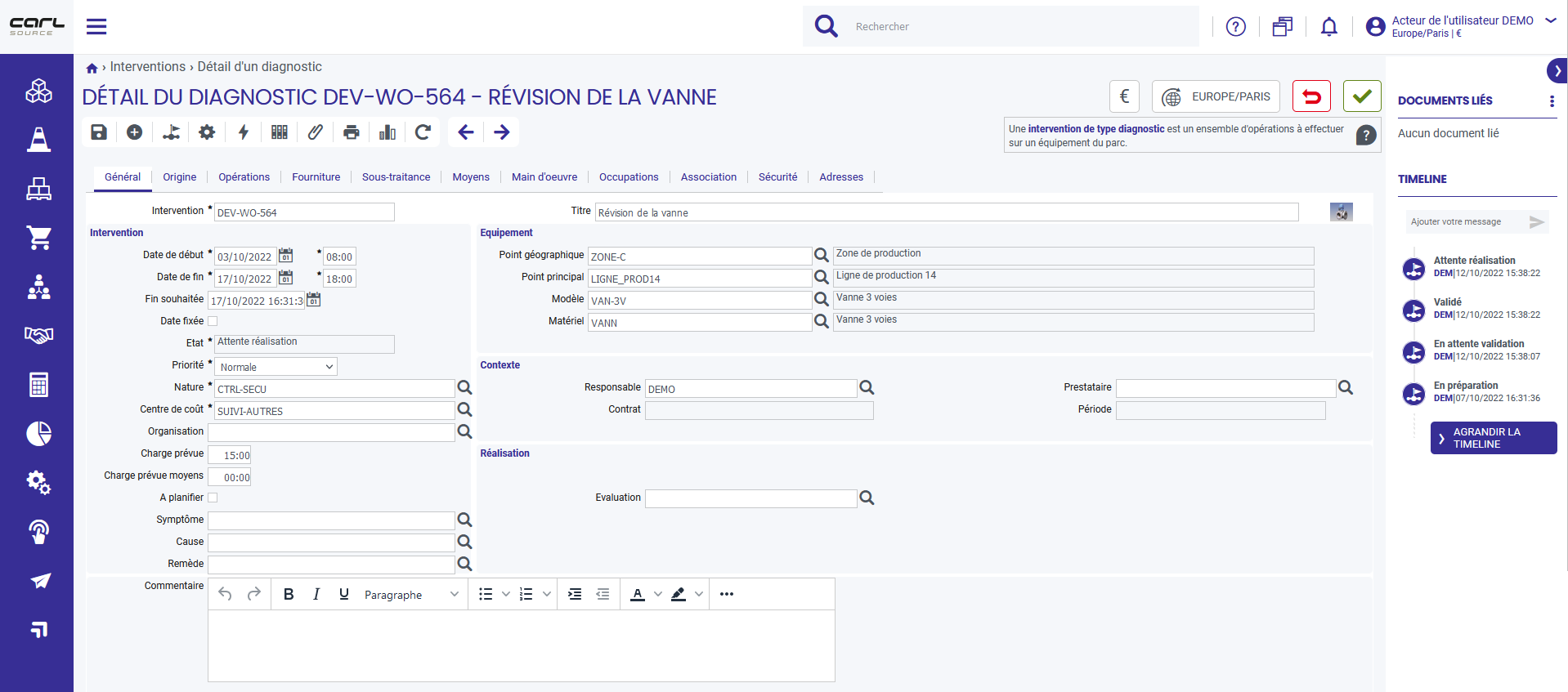
Task: Click the home icon in breadcrumb
Action: pyautogui.click(x=92, y=69)
